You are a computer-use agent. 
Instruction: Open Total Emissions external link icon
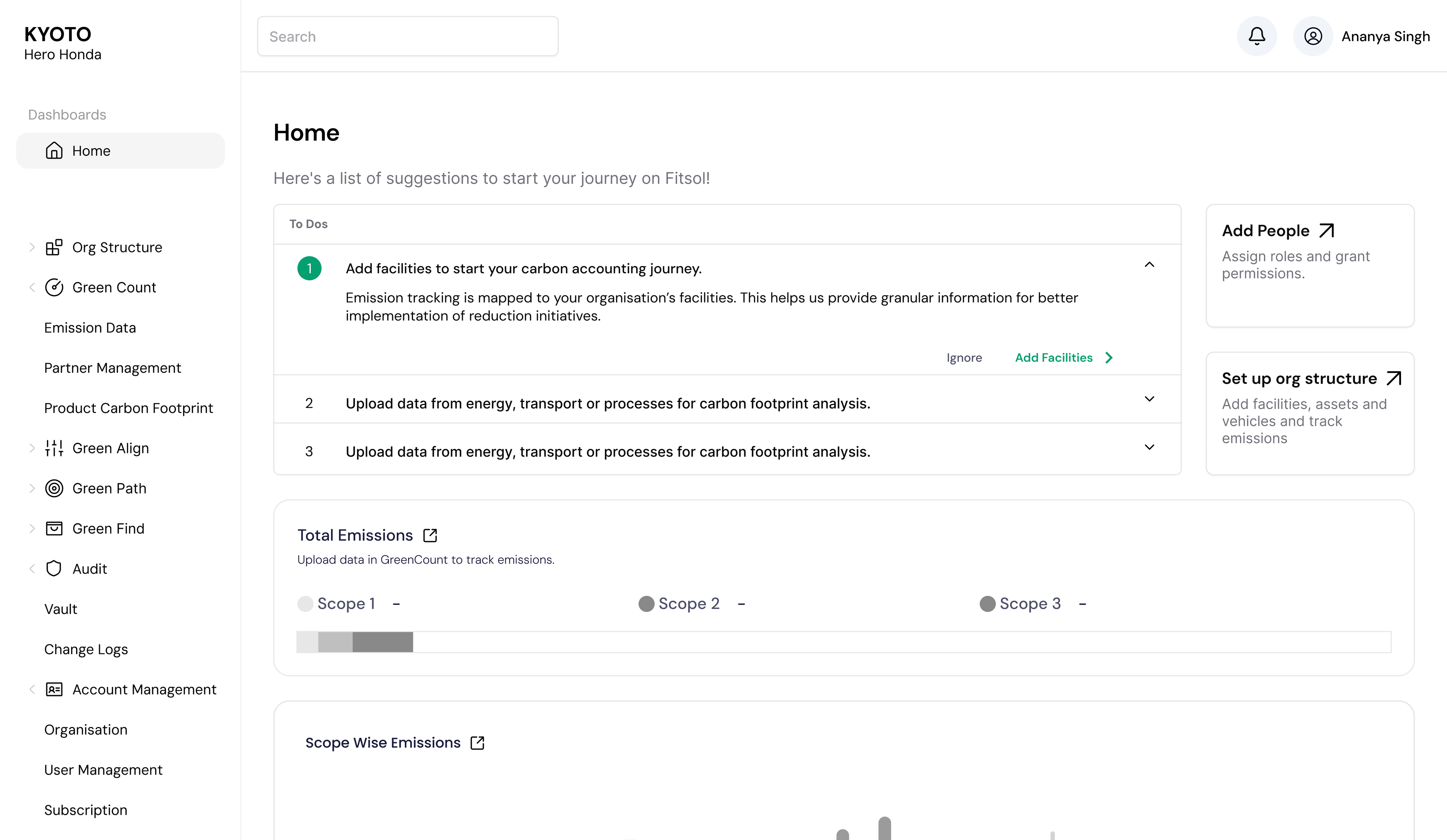(x=430, y=535)
